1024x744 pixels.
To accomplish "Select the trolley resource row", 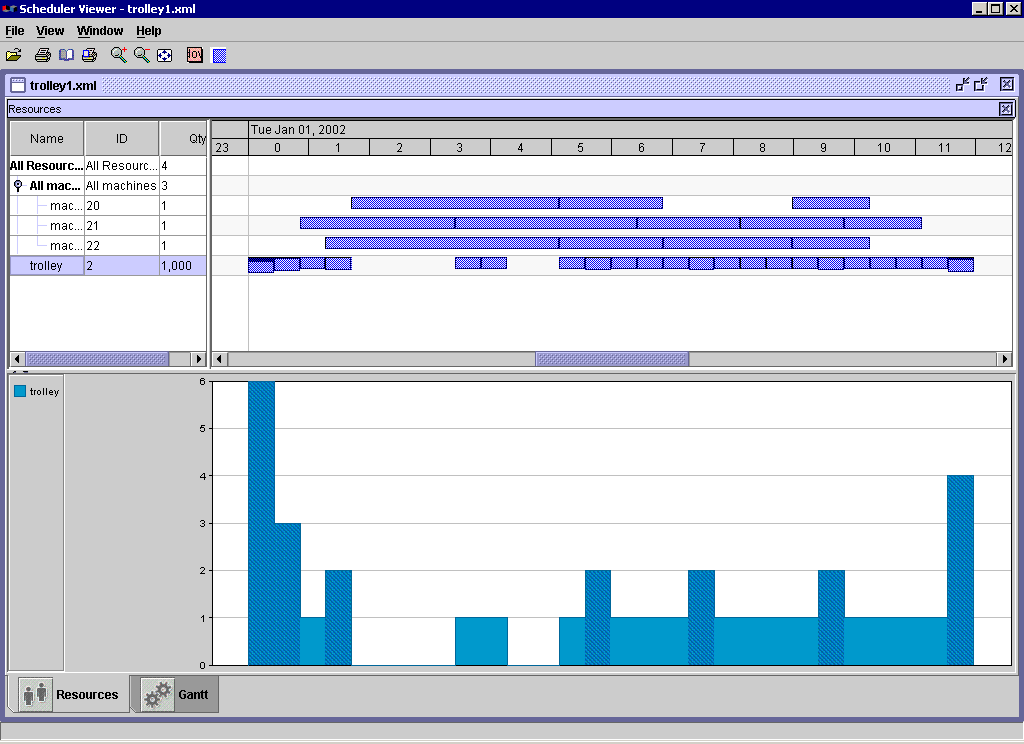I will pyautogui.click(x=108, y=266).
